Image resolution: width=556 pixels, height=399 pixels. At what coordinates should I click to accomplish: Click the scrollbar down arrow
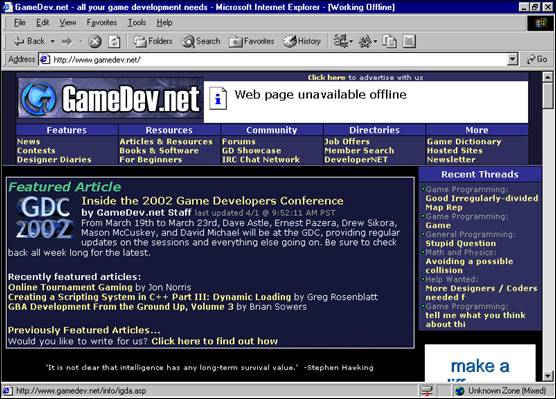click(x=547, y=376)
